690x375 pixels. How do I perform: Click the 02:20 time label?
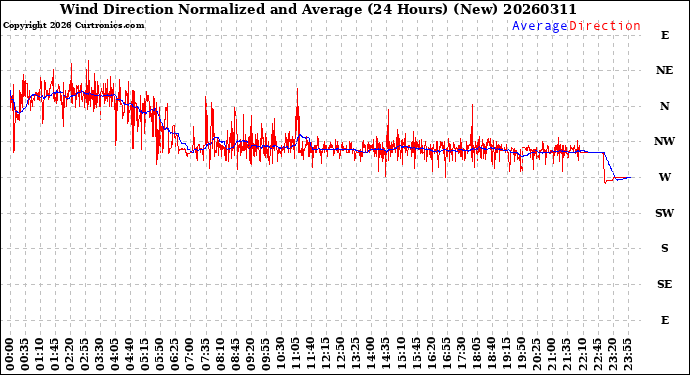[x=70, y=354]
